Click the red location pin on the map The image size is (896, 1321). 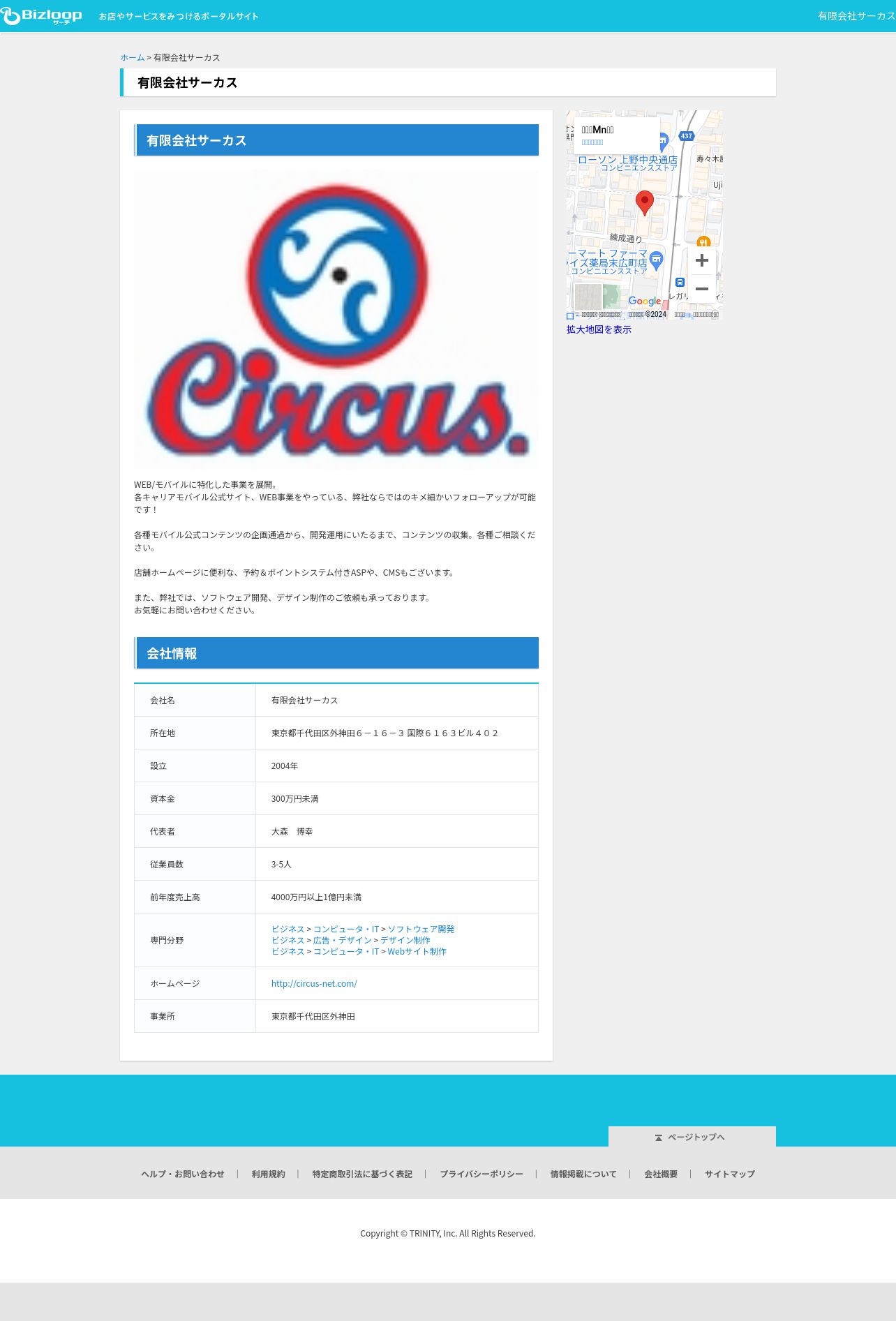tap(645, 202)
